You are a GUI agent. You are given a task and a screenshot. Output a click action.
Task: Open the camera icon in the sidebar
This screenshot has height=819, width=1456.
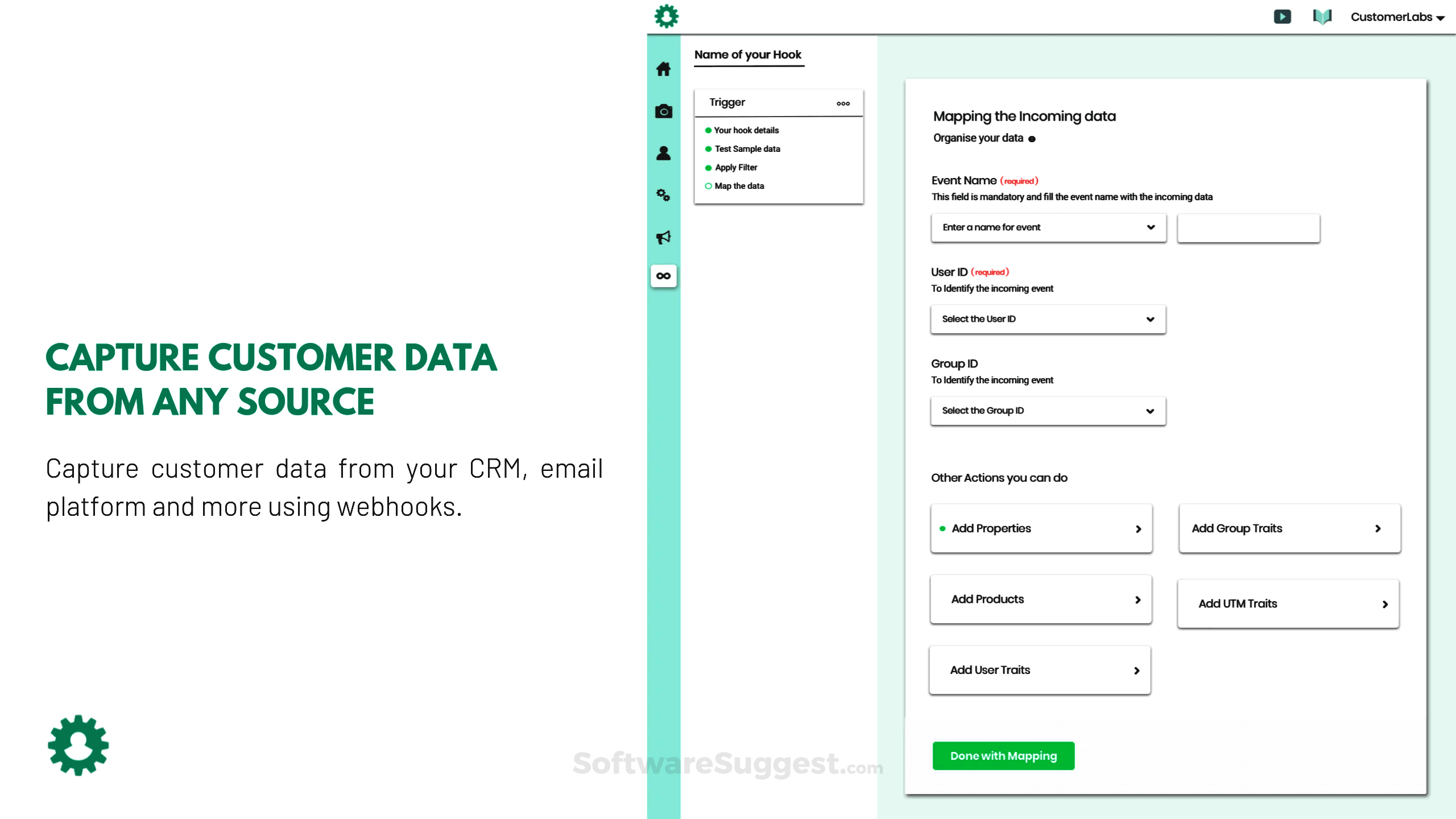(664, 111)
